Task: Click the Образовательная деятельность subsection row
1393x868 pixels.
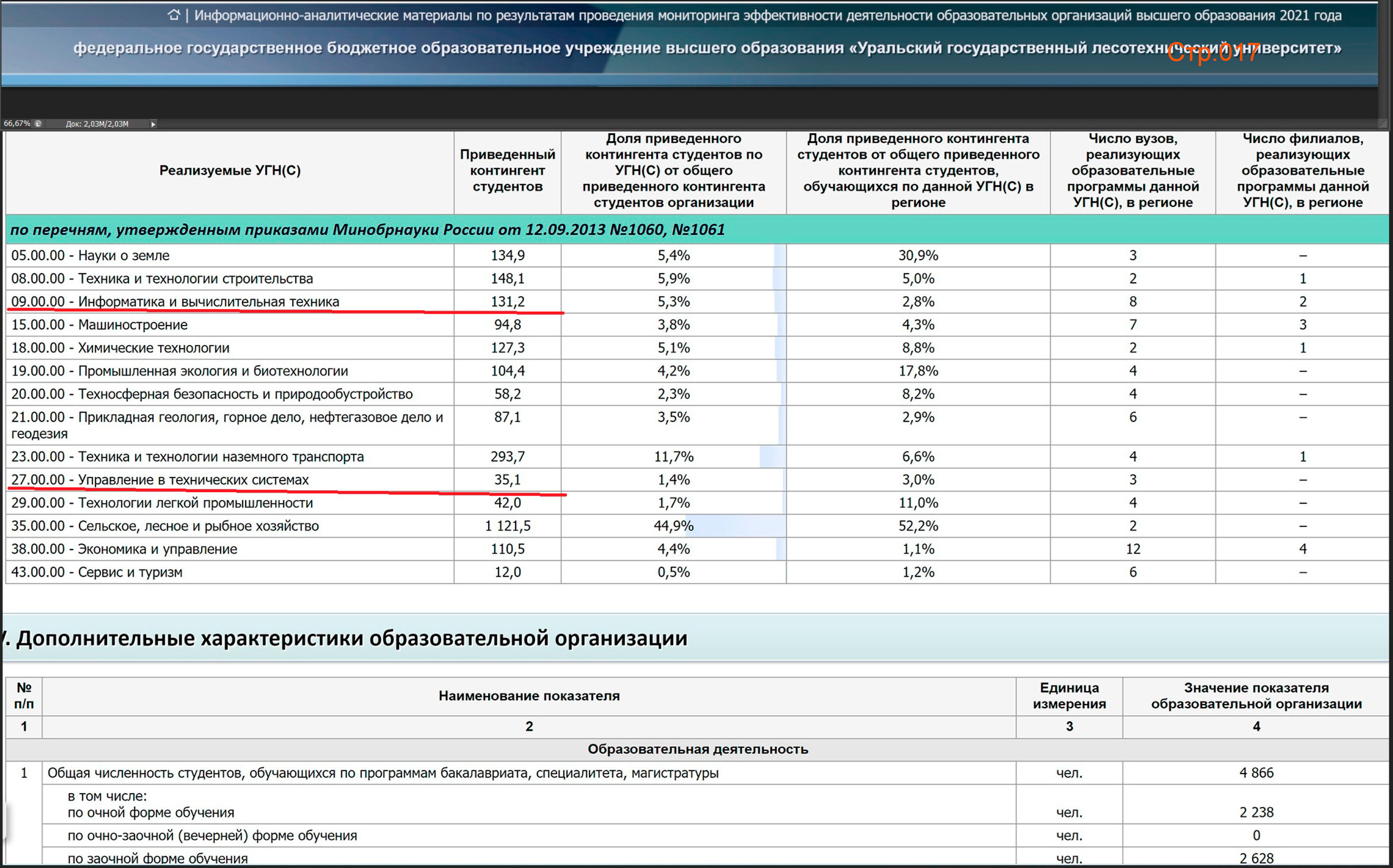Action: [x=697, y=749]
